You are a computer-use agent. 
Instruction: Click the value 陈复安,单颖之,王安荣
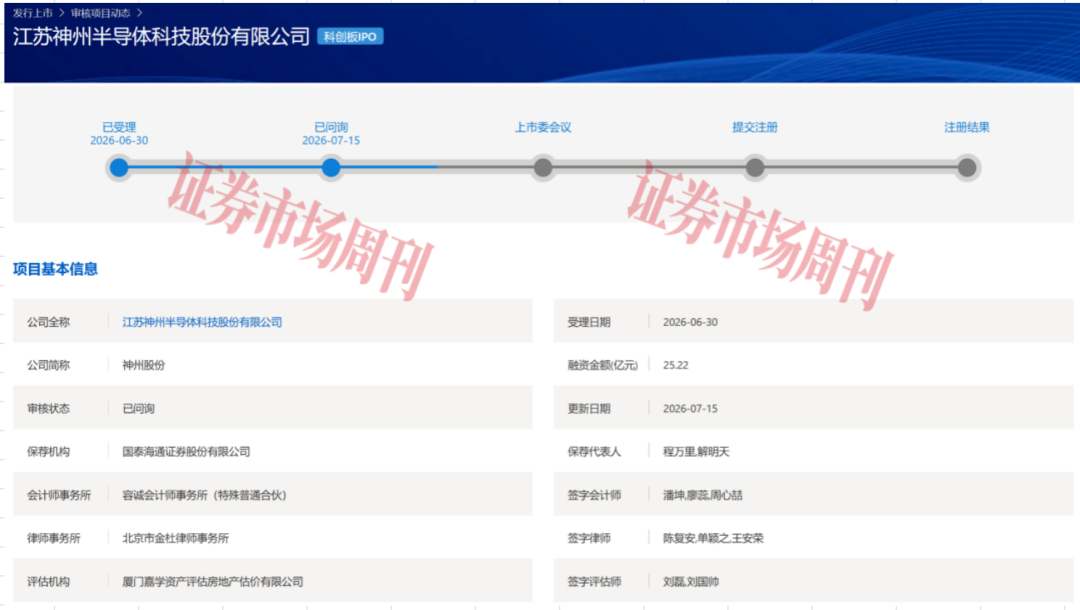click(713, 538)
